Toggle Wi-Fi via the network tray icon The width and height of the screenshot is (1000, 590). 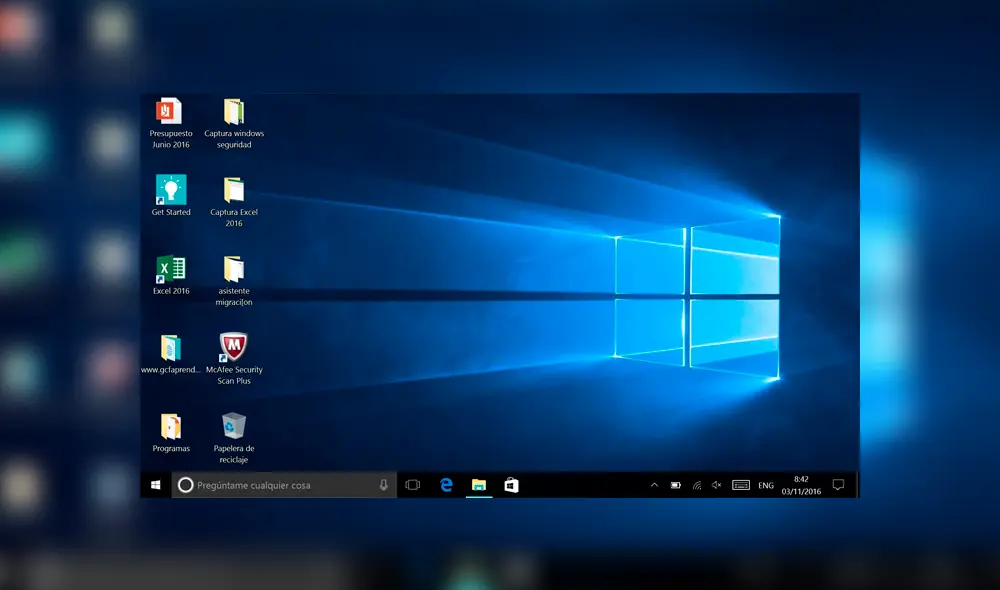(x=696, y=484)
